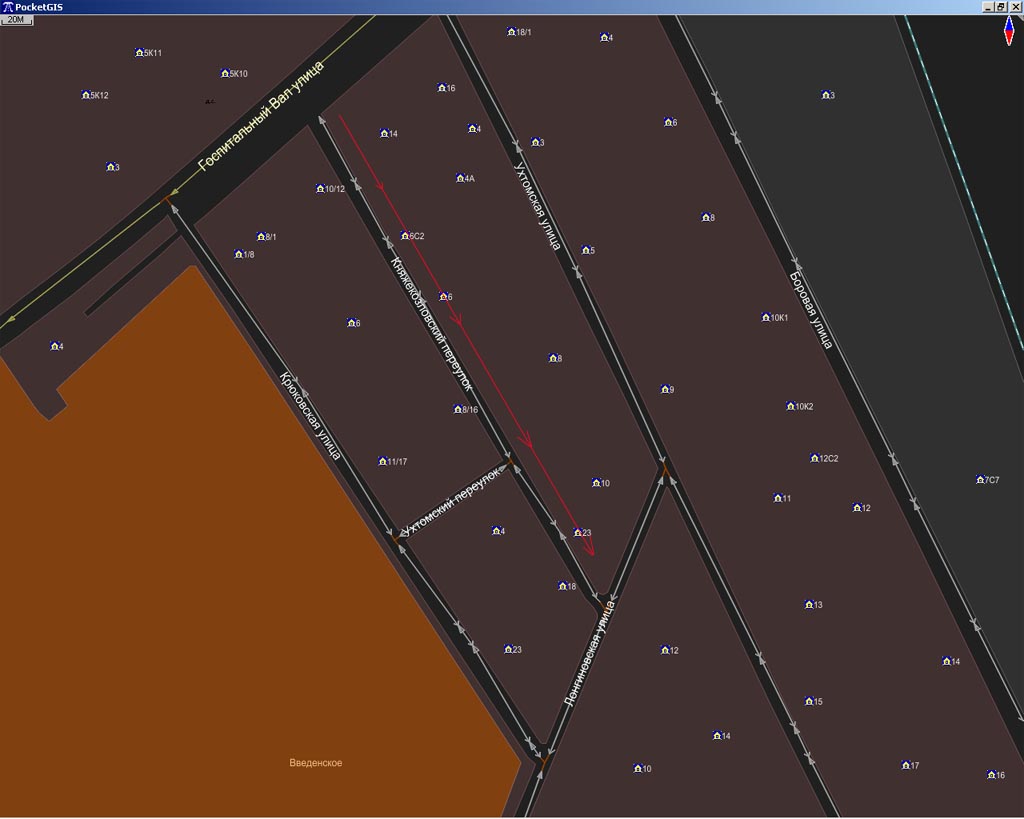1024x819 pixels.
Task: Click house marker 6C2
Action: click(405, 237)
